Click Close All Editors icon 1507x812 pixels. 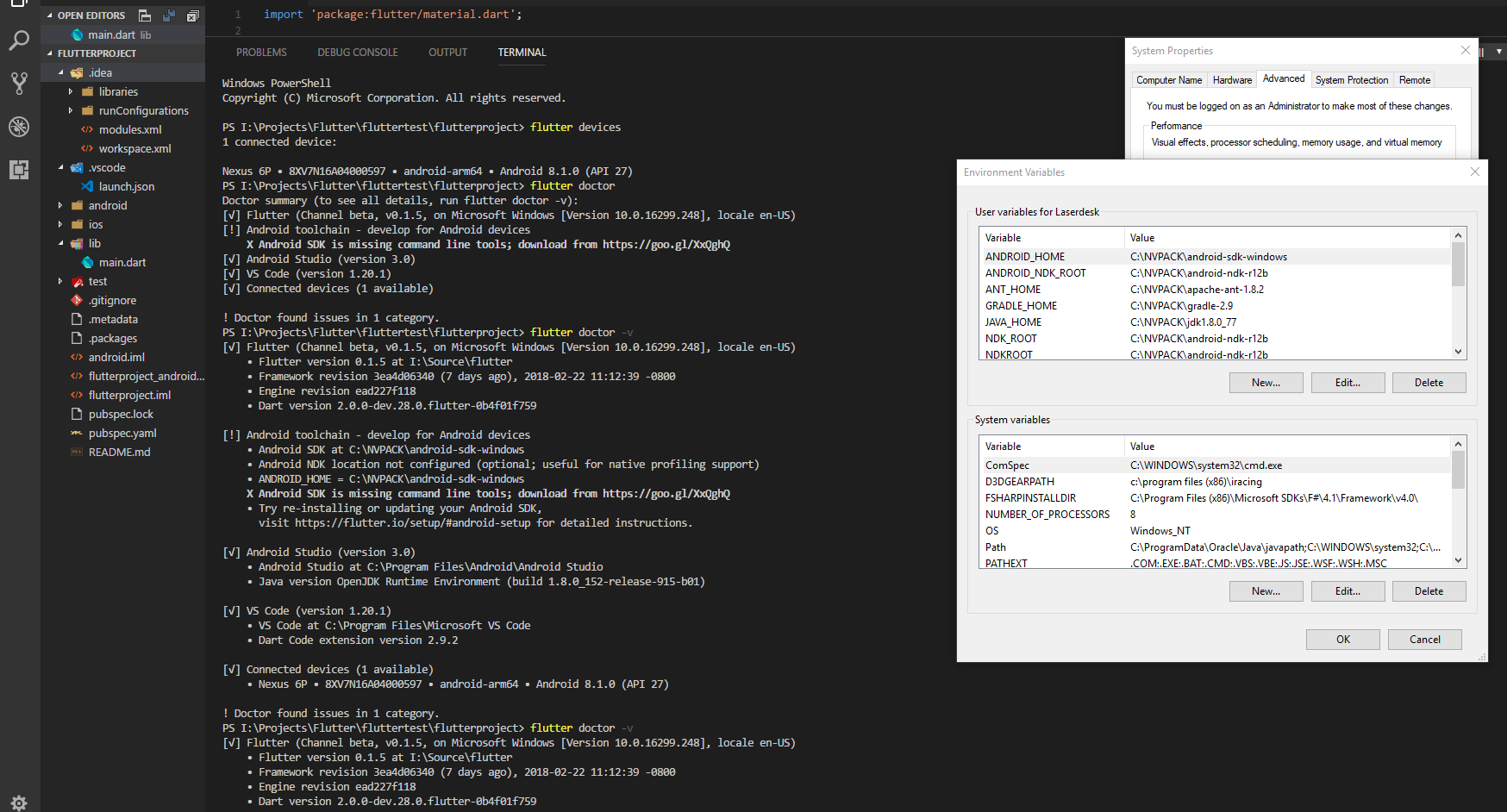pos(193,16)
